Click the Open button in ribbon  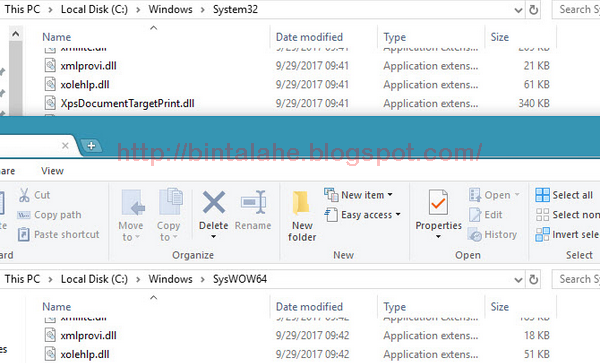pyautogui.click(x=494, y=195)
